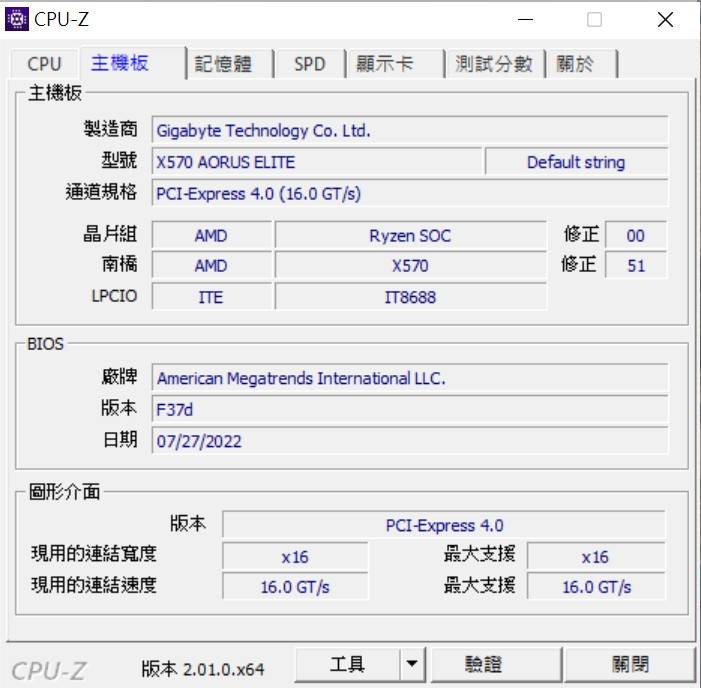Viewport: 701px width, 688px height.
Task: Click the ITE LPCIO vendor field
Action: tap(211, 297)
